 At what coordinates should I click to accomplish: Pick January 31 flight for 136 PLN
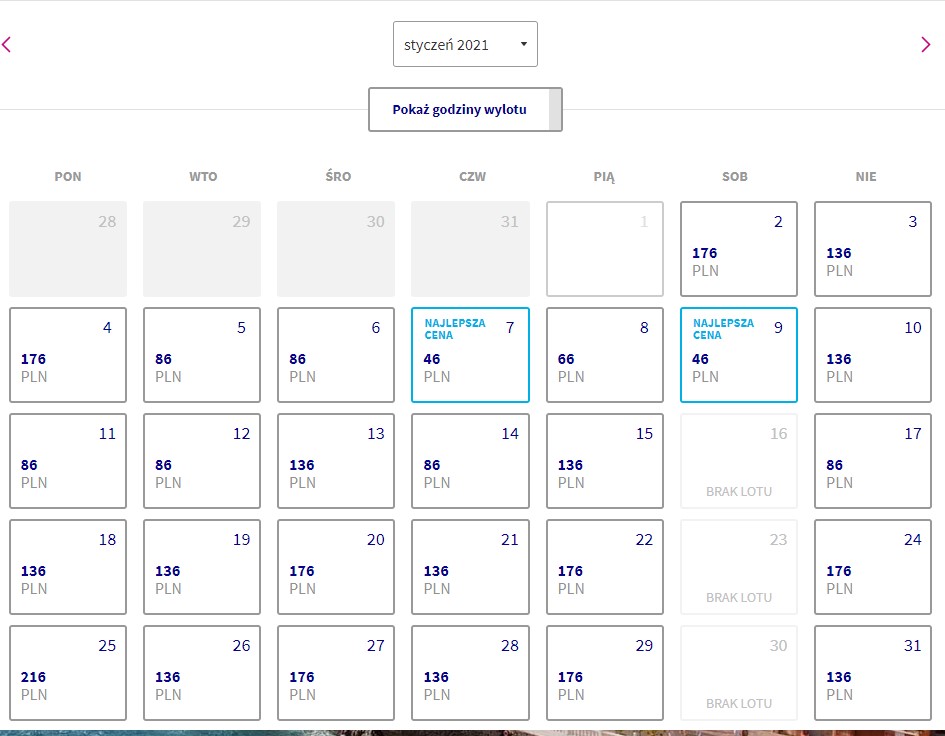coord(873,673)
